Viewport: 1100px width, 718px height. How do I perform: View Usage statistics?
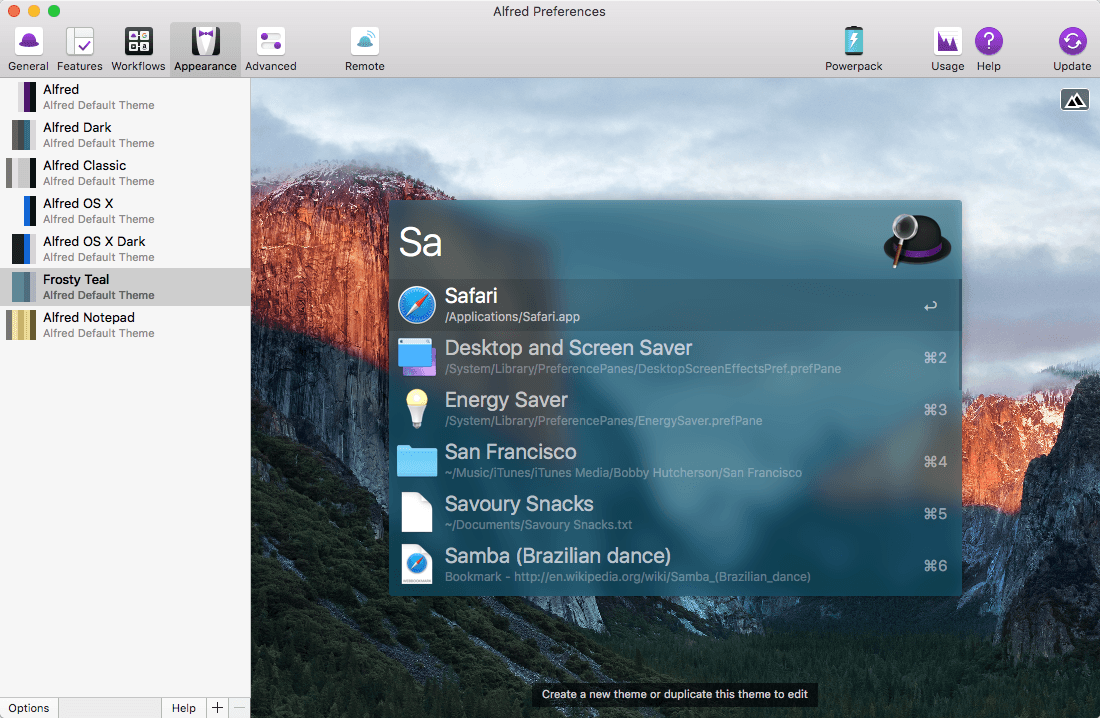pyautogui.click(x=948, y=49)
